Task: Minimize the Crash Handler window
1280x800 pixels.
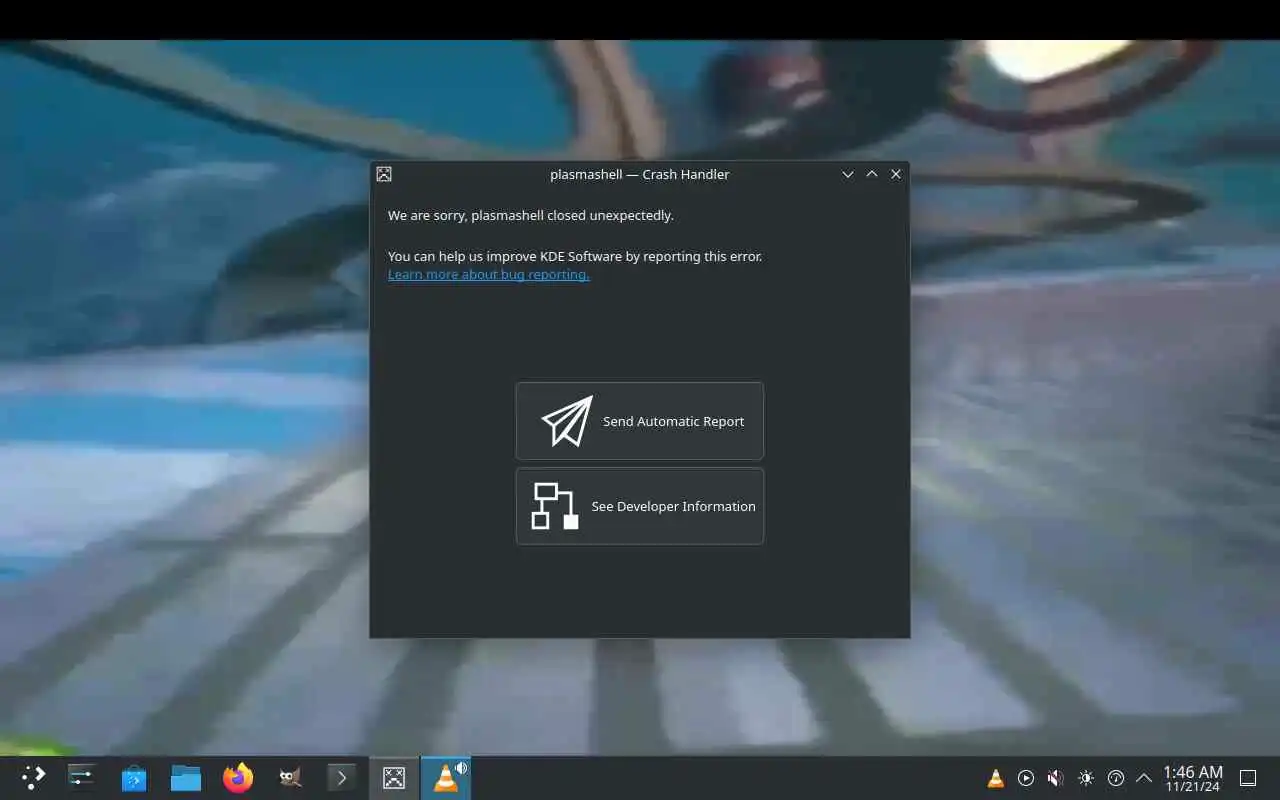Action: tap(848, 174)
